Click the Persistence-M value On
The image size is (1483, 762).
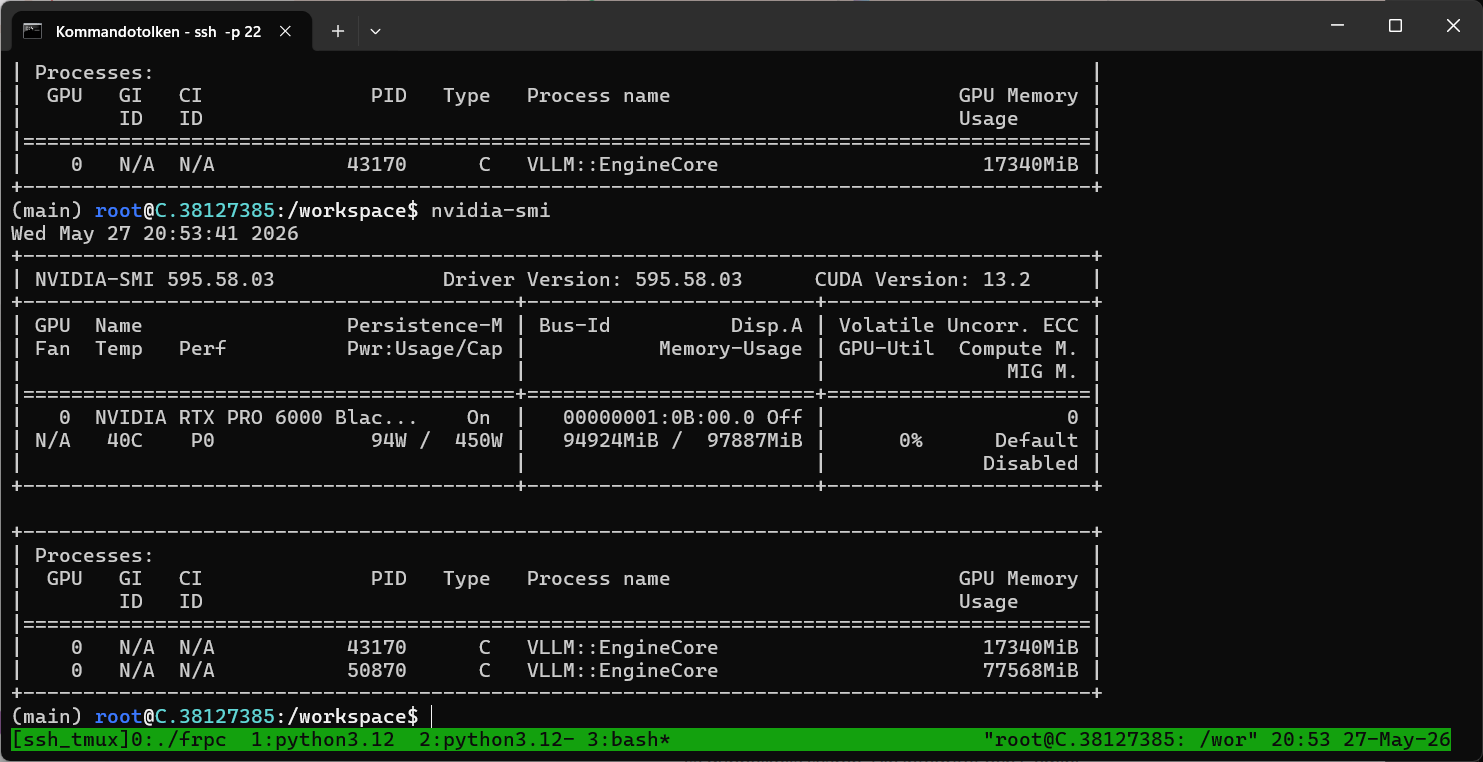click(478, 418)
